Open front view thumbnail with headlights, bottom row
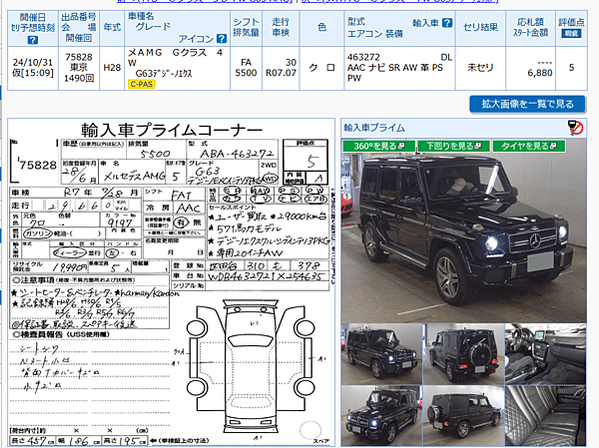Screen dimensions: 599x448 382,416
